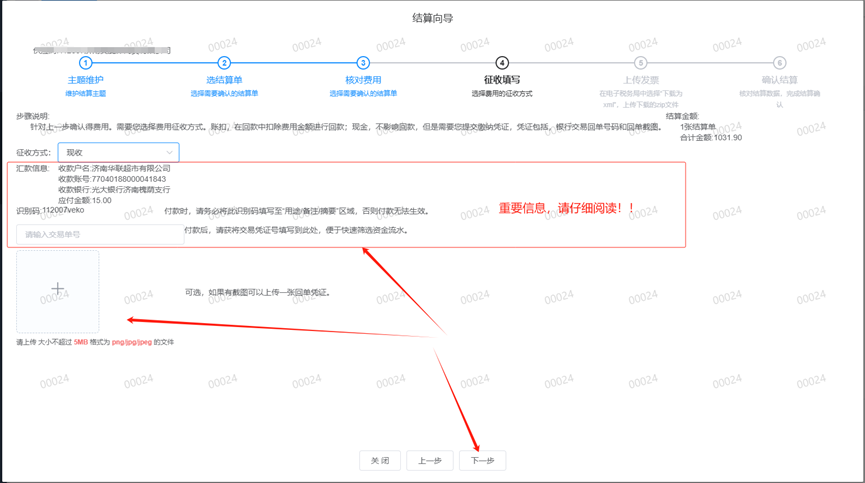The width and height of the screenshot is (865, 483).
Task: Click step 3 circle for 核对费用
Action: pos(363,63)
